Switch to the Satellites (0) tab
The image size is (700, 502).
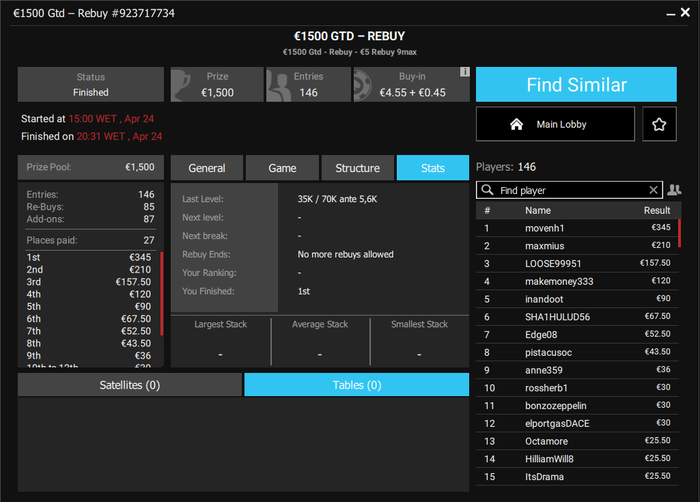(129, 385)
